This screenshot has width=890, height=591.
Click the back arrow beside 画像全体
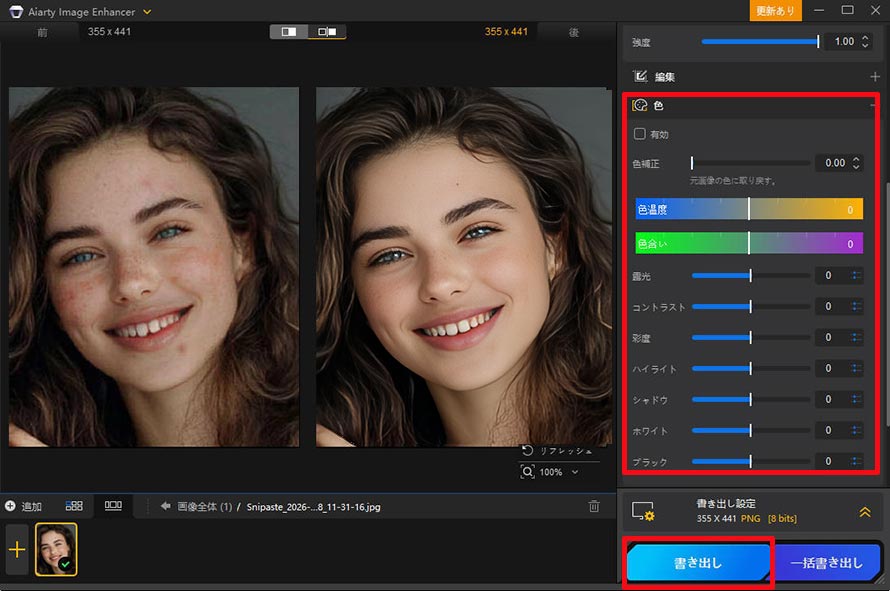point(165,506)
